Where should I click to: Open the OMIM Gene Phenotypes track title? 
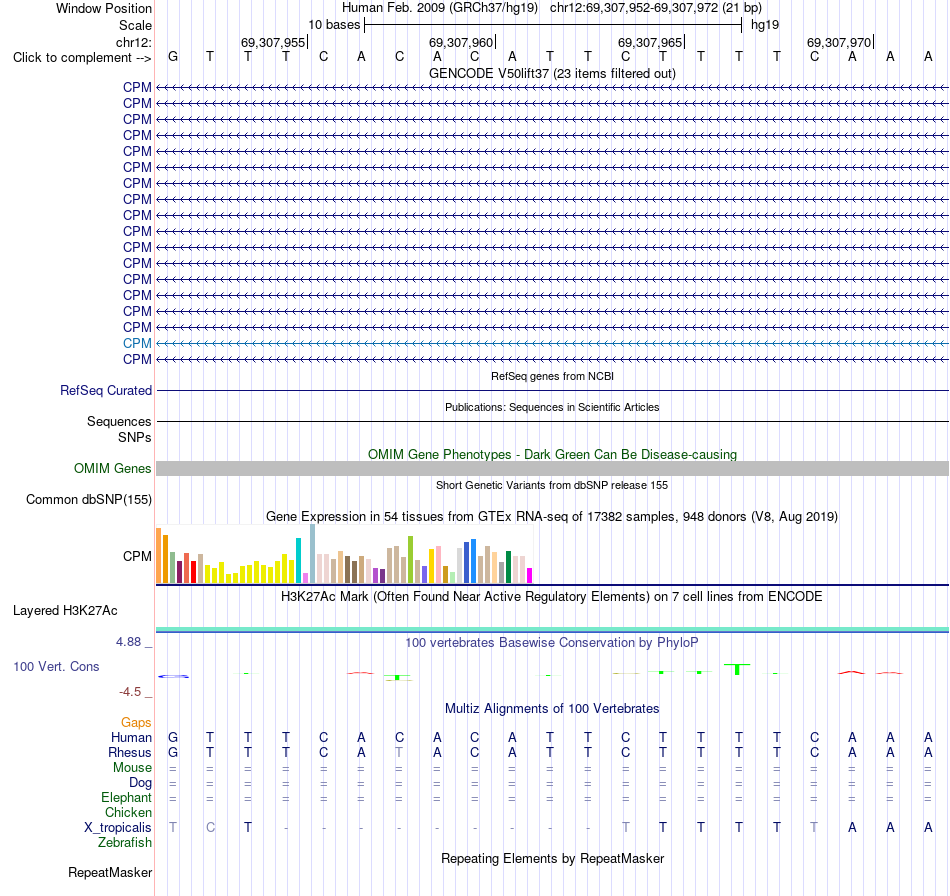pyautogui.click(x=552, y=454)
